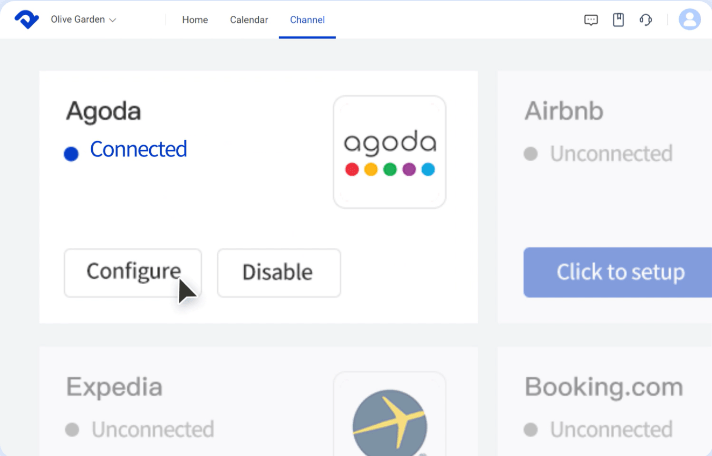The image size is (712, 456).
Task: Click the Agoda logo thumbnail
Action: pyautogui.click(x=390, y=152)
